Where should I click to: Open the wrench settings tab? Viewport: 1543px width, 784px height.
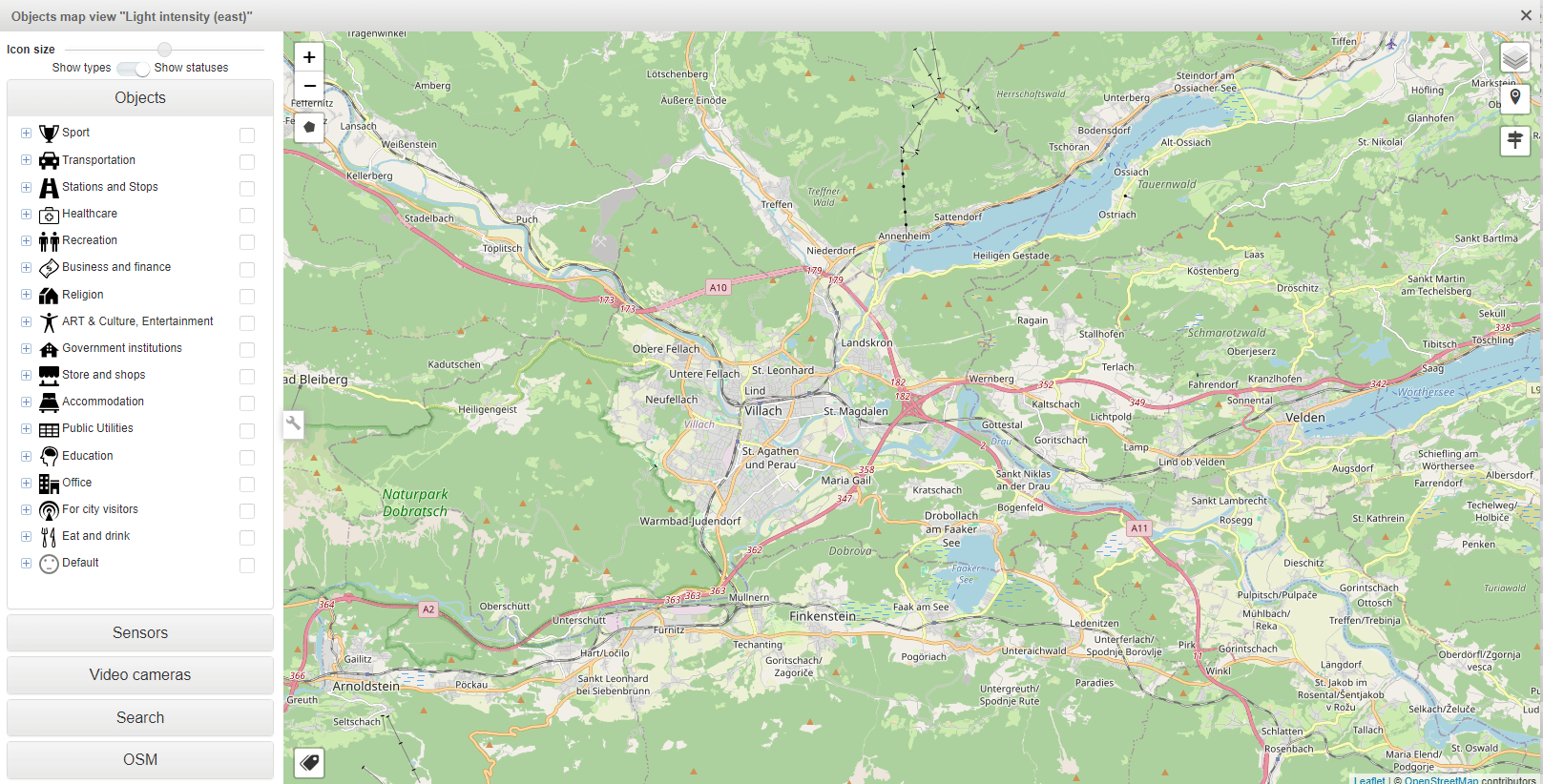coord(294,424)
